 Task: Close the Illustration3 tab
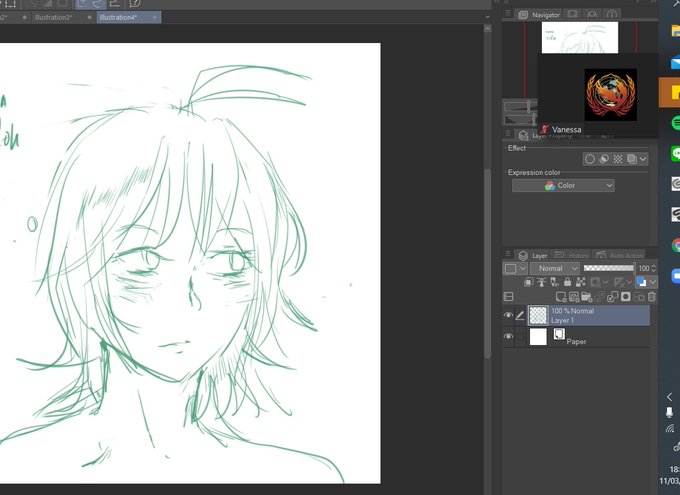point(89,18)
